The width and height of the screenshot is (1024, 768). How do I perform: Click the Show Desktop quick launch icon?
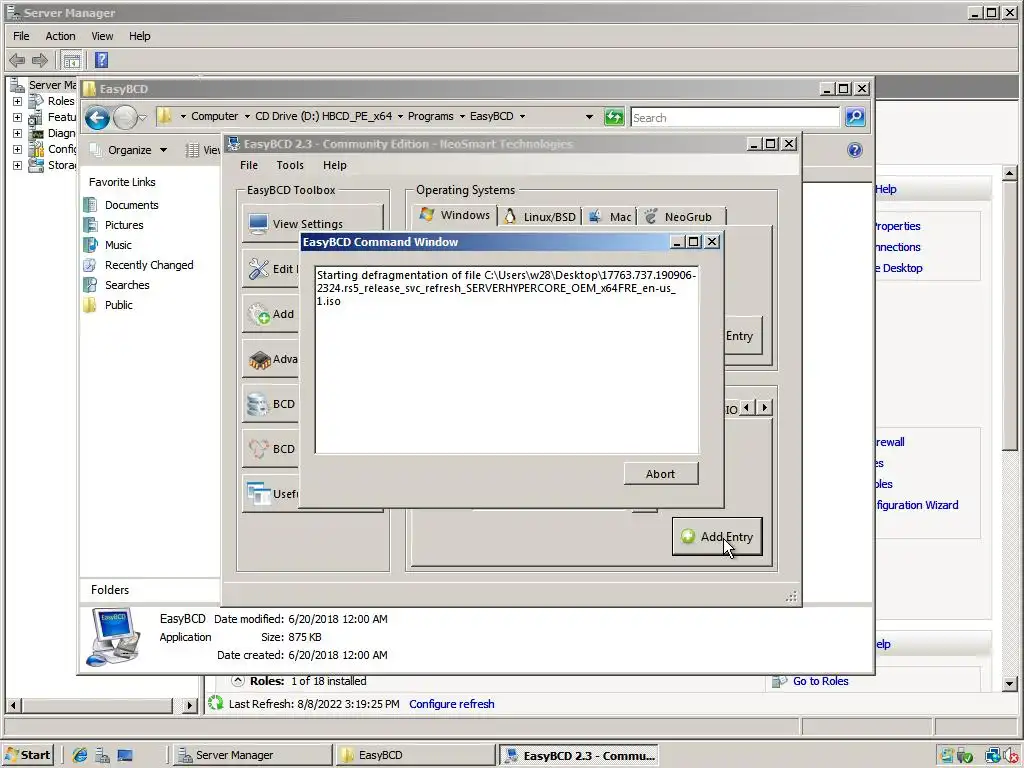pyautogui.click(x=125, y=755)
